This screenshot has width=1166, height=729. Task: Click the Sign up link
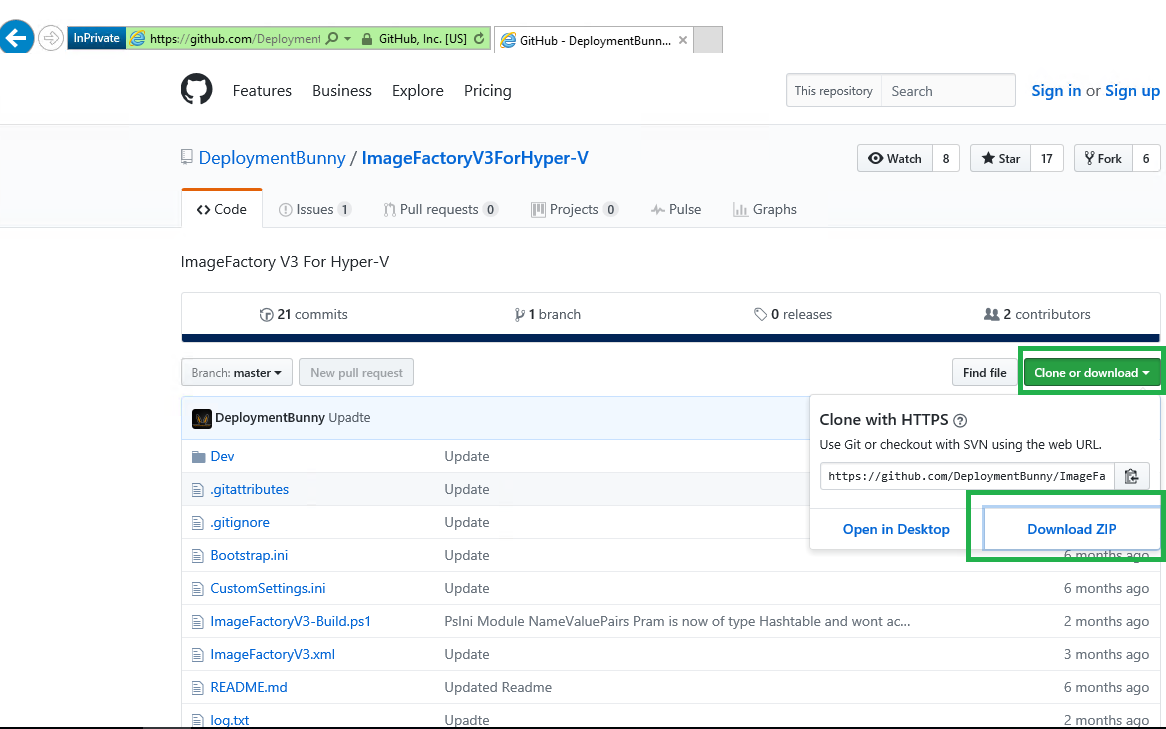point(1133,91)
